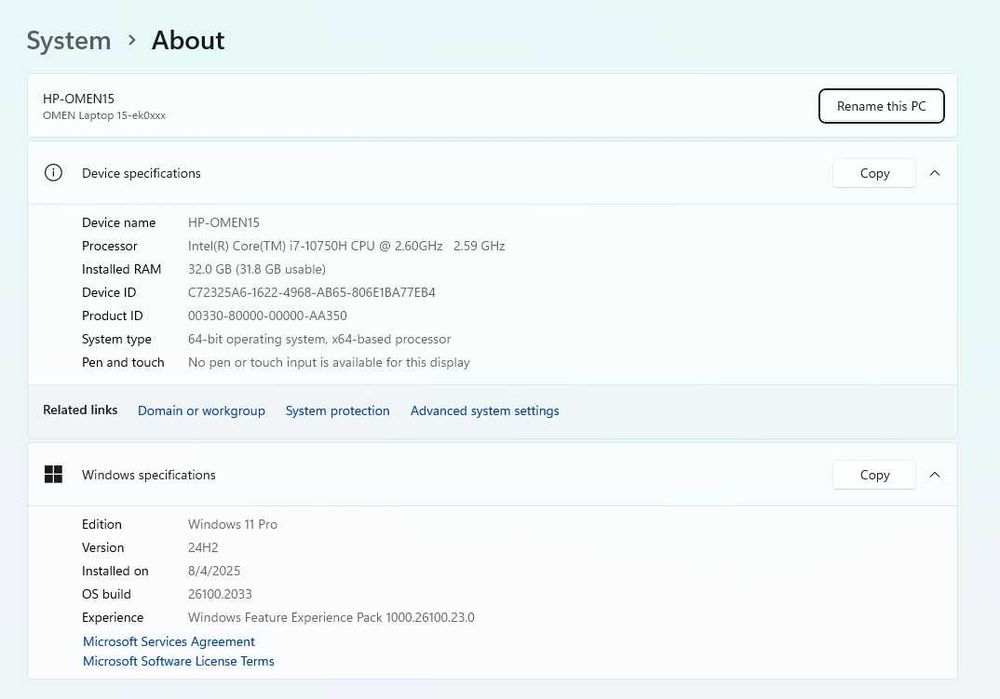
Task: Click the Related links label
Action: pos(80,410)
